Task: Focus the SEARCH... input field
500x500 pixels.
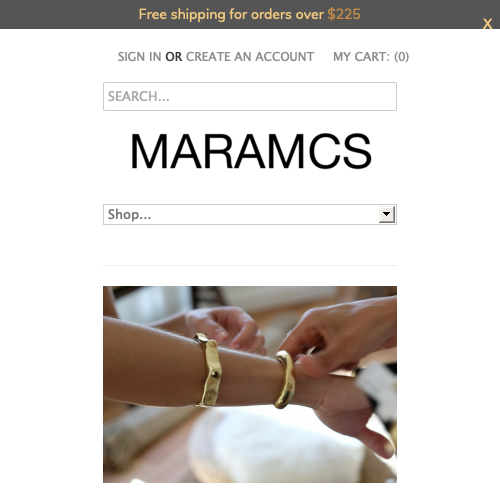Action: coord(250,96)
